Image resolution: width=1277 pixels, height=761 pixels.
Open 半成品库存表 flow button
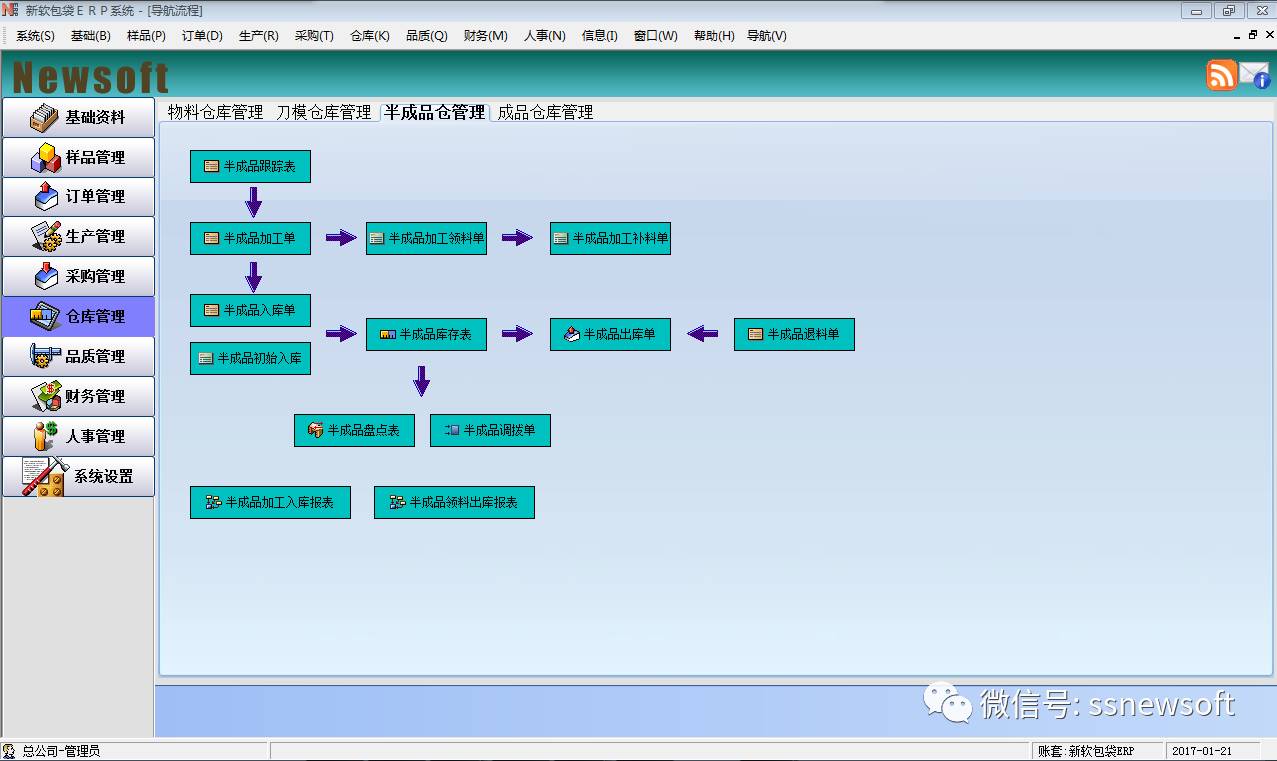click(426, 334)
